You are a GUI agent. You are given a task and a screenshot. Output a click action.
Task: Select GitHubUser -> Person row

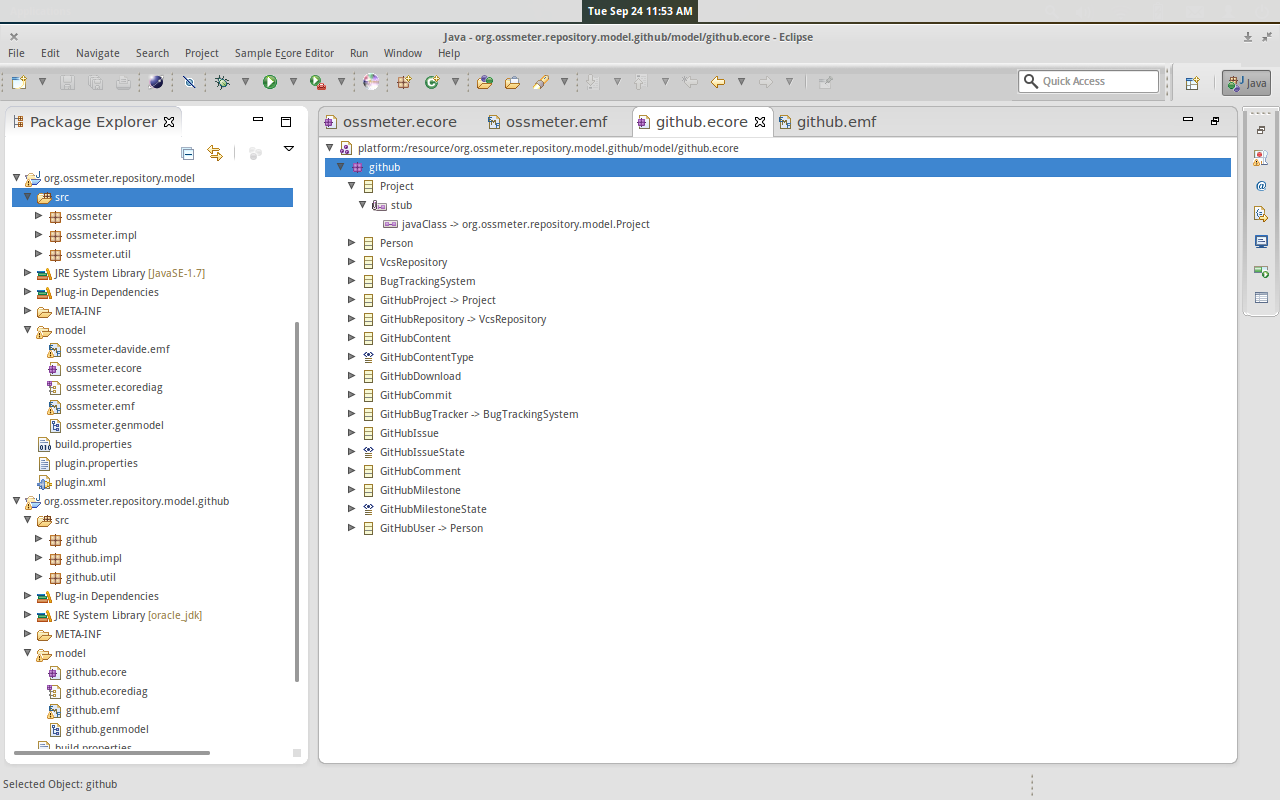(422, 528)
